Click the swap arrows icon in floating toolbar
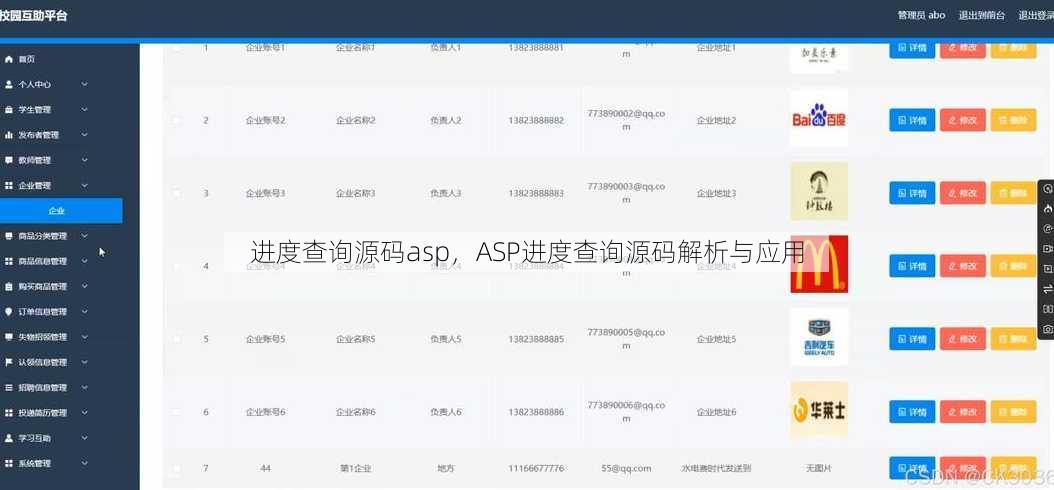This screenshot has height=490, width=1054. [1047, 289]
